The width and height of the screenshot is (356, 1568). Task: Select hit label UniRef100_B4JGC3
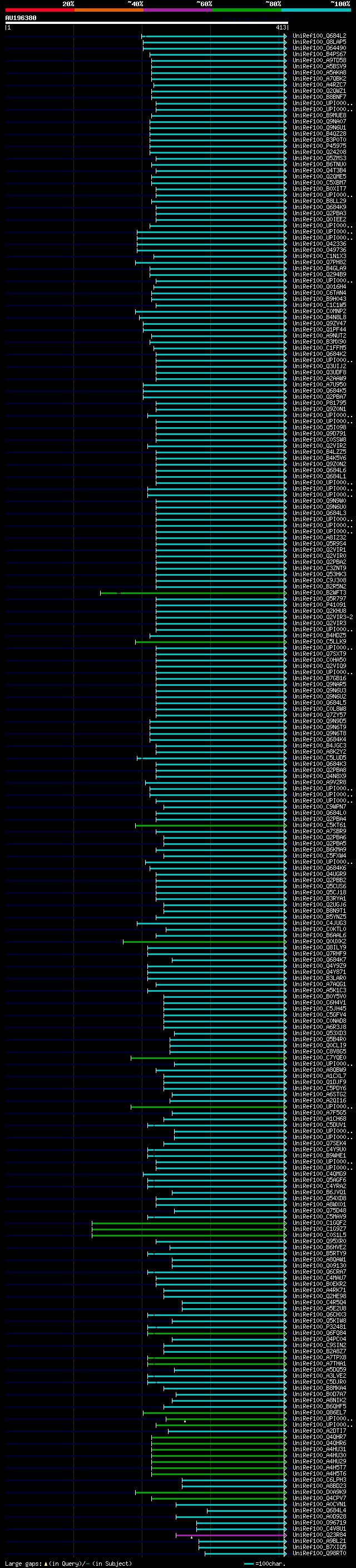click(319, 745)
